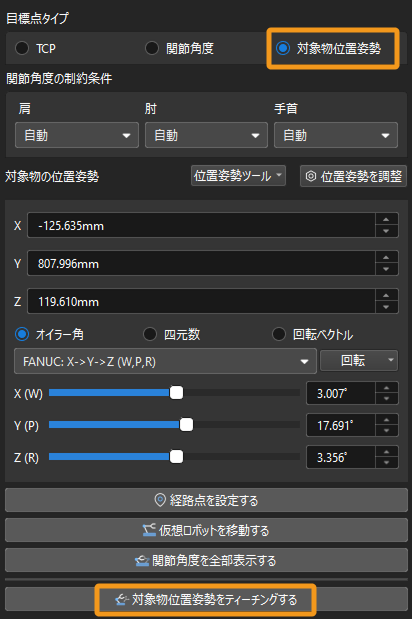Click the X (W) angle field 3.007°
This screenshot has height=619, width=412.
(x=341, y=393)
